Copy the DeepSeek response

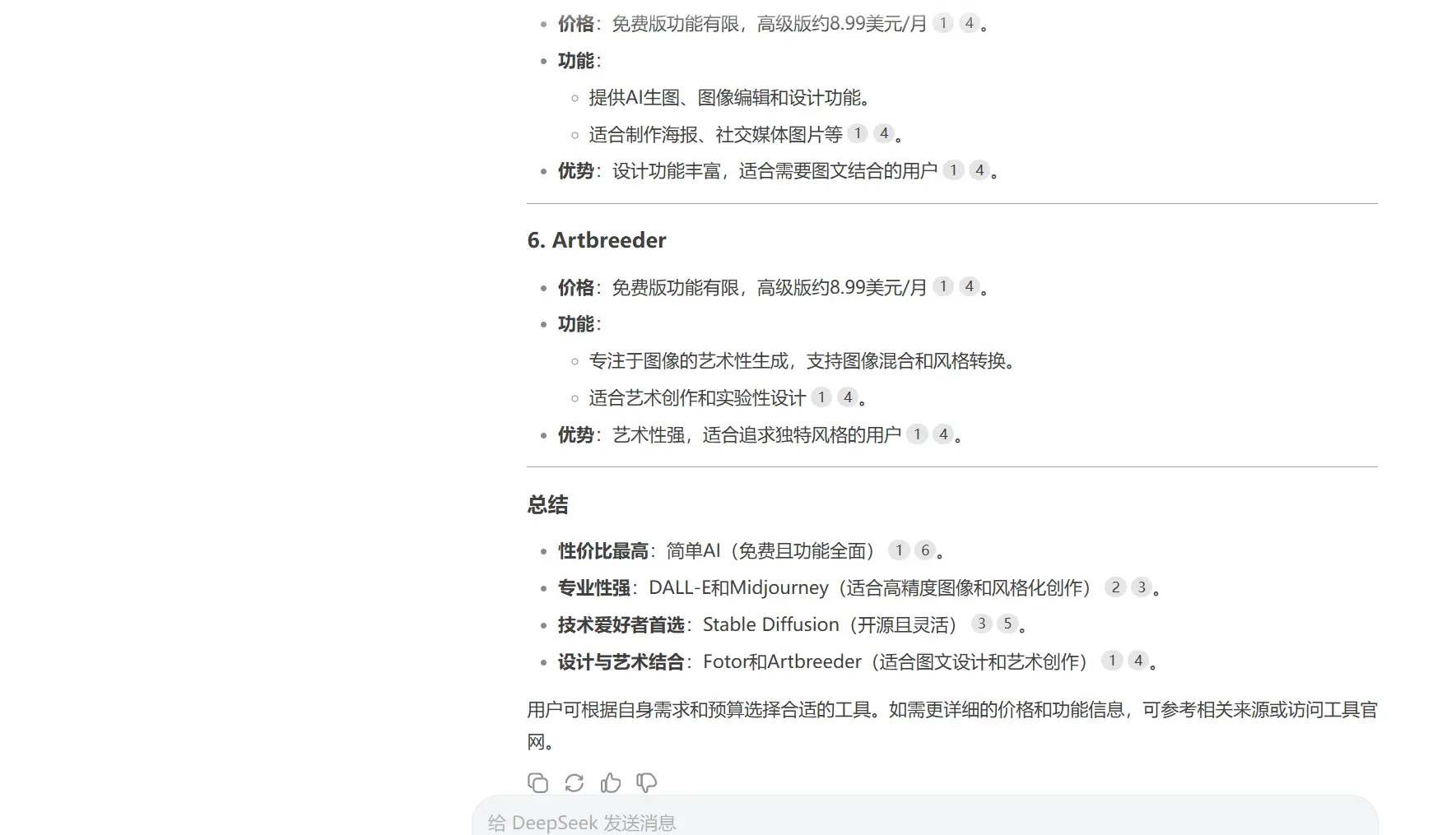click(x=537, y=782)
